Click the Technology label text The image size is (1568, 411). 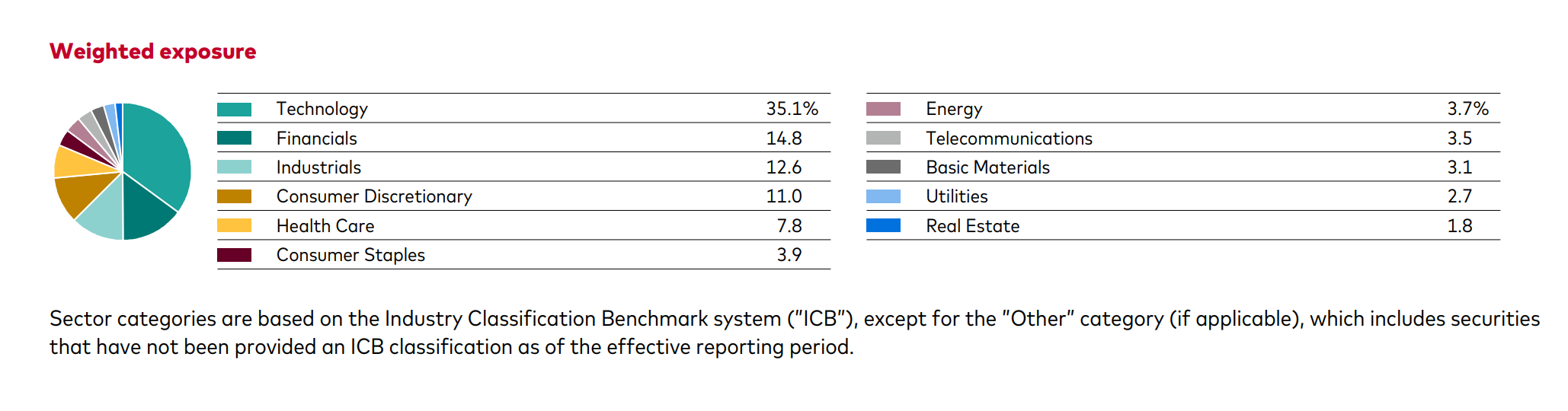[322, 109]
